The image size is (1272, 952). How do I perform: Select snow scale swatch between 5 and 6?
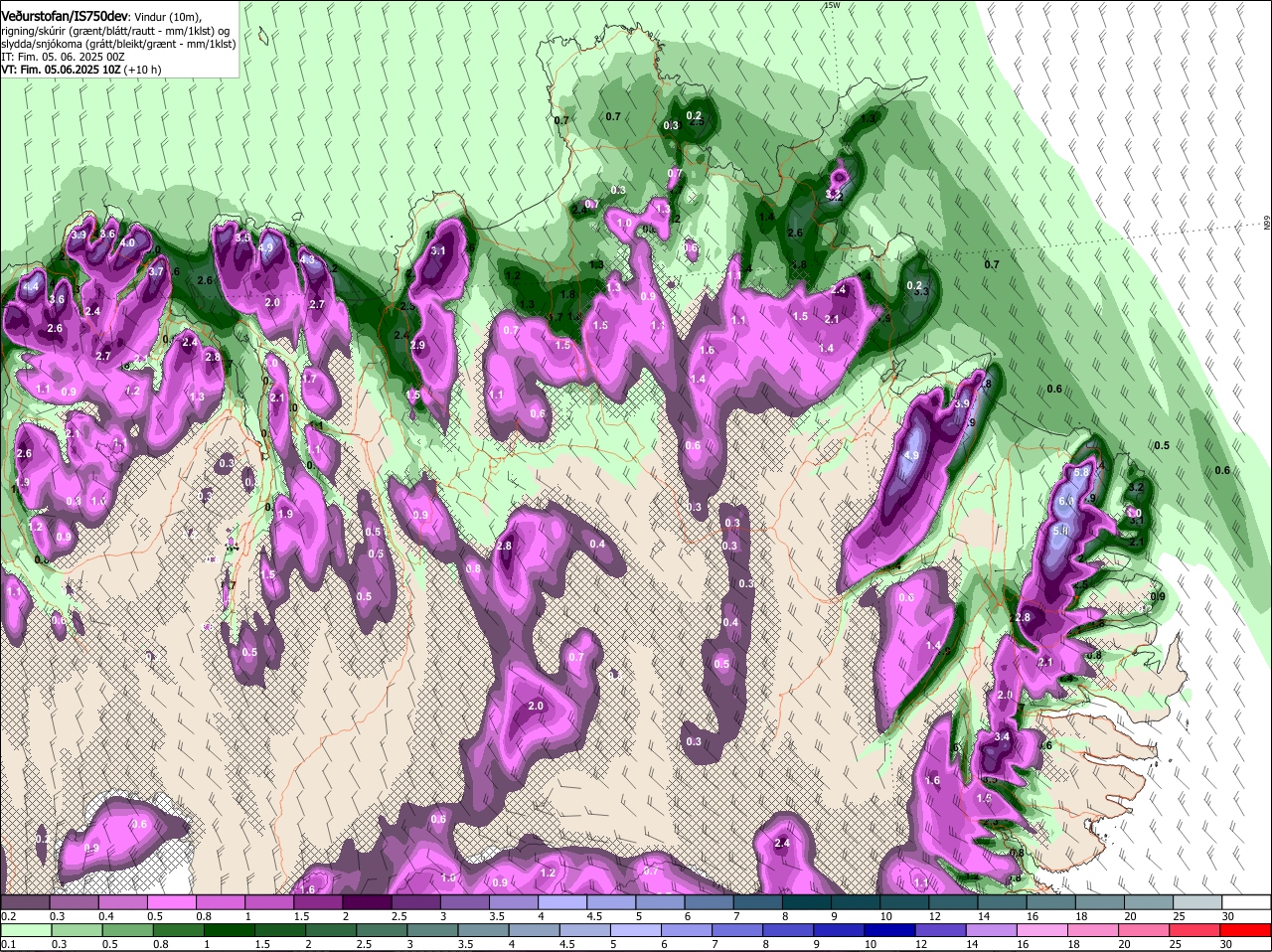(661, 901)
